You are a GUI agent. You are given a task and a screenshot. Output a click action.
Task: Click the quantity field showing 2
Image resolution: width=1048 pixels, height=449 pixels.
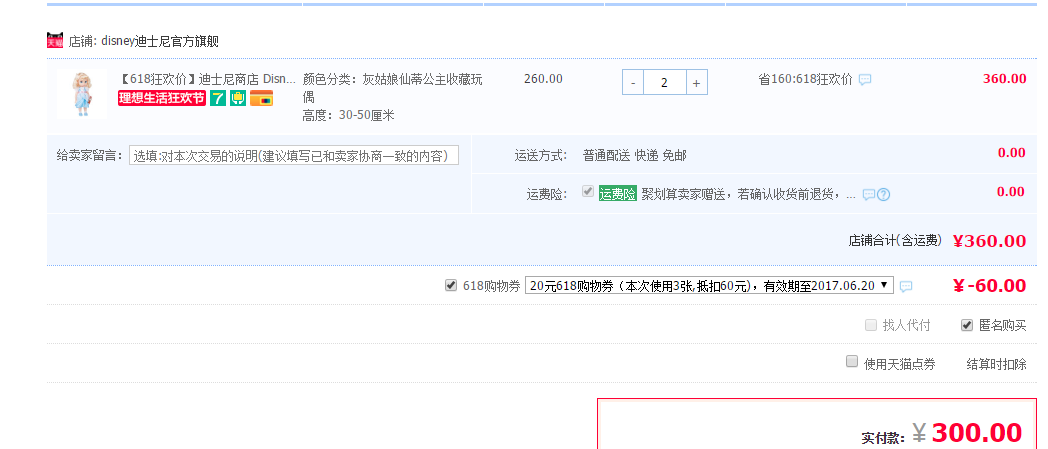click(664, 83)
